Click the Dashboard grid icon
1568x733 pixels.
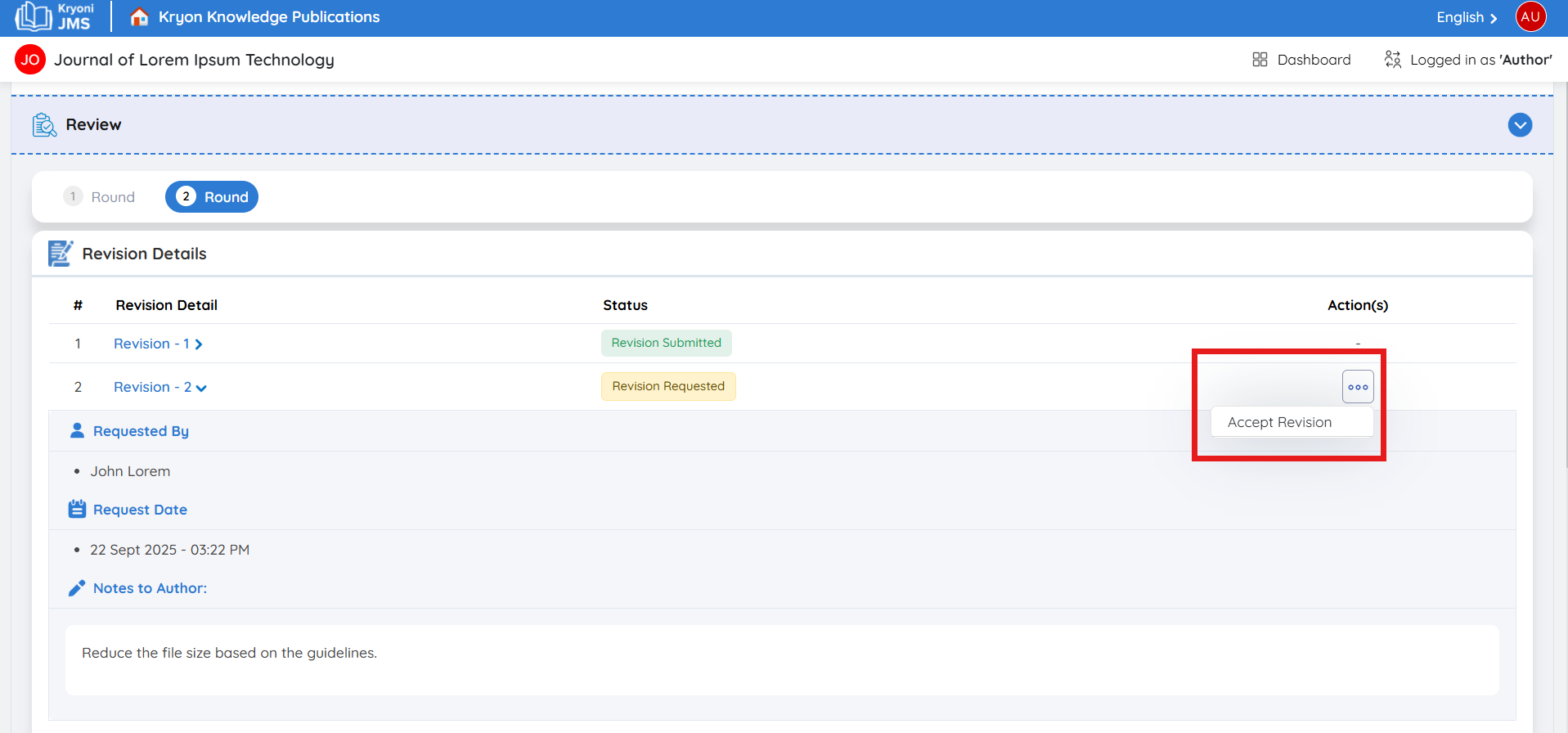point(1260,60)
